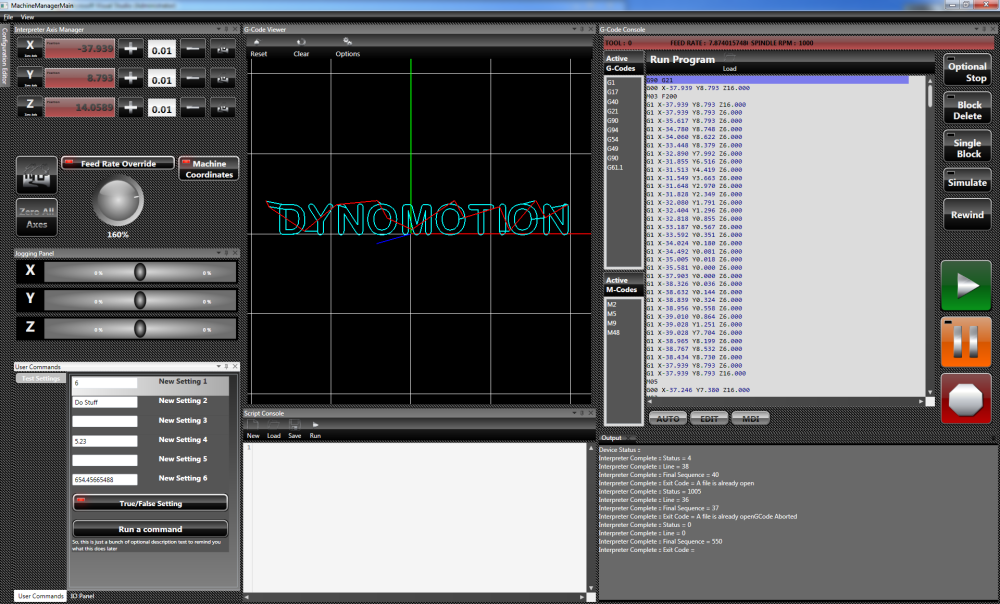1000x604 pixels.
Task: Adjust the feed rate override knob
Action: pyautogui.click(x=118, y=202)
